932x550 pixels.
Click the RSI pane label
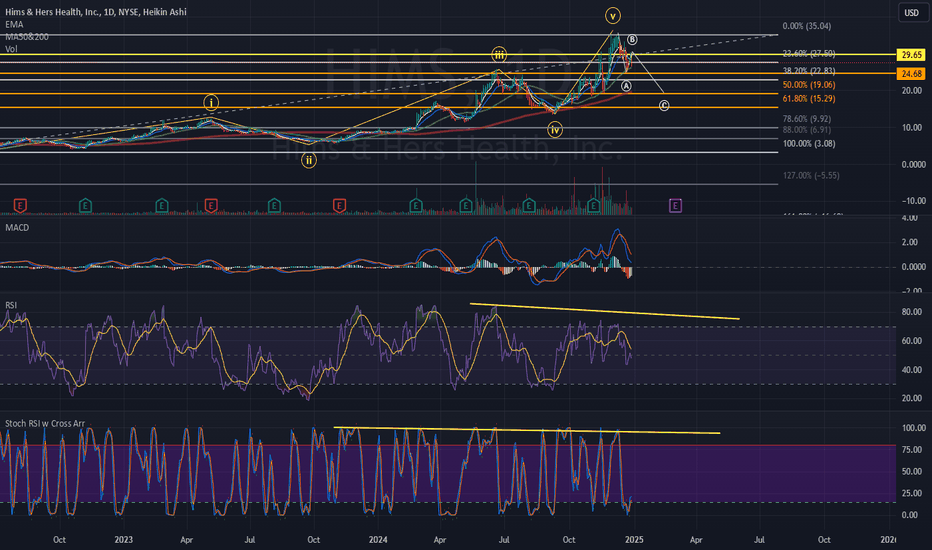pyautogui.click(x=11, y=305)
